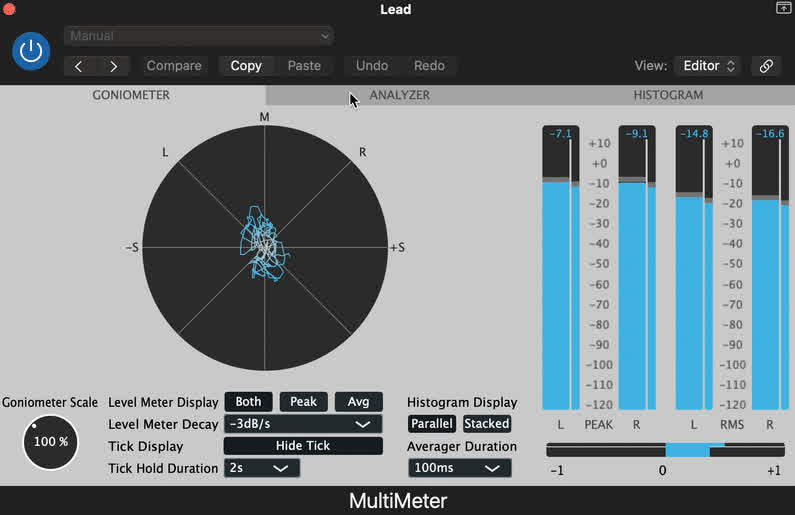Switch to the Analyzer tab
This screenshot has width=795, height=515.
coord(400,95)
